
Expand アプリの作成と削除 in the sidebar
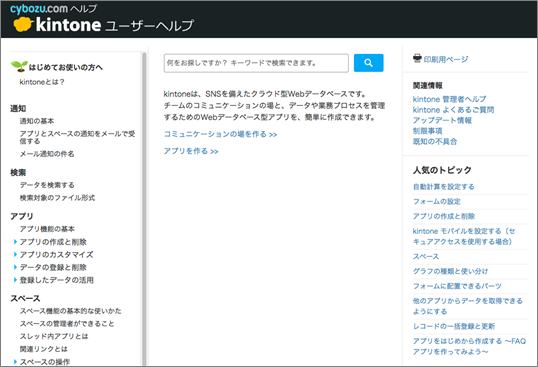pyautogui.click(x=53, y=242)
